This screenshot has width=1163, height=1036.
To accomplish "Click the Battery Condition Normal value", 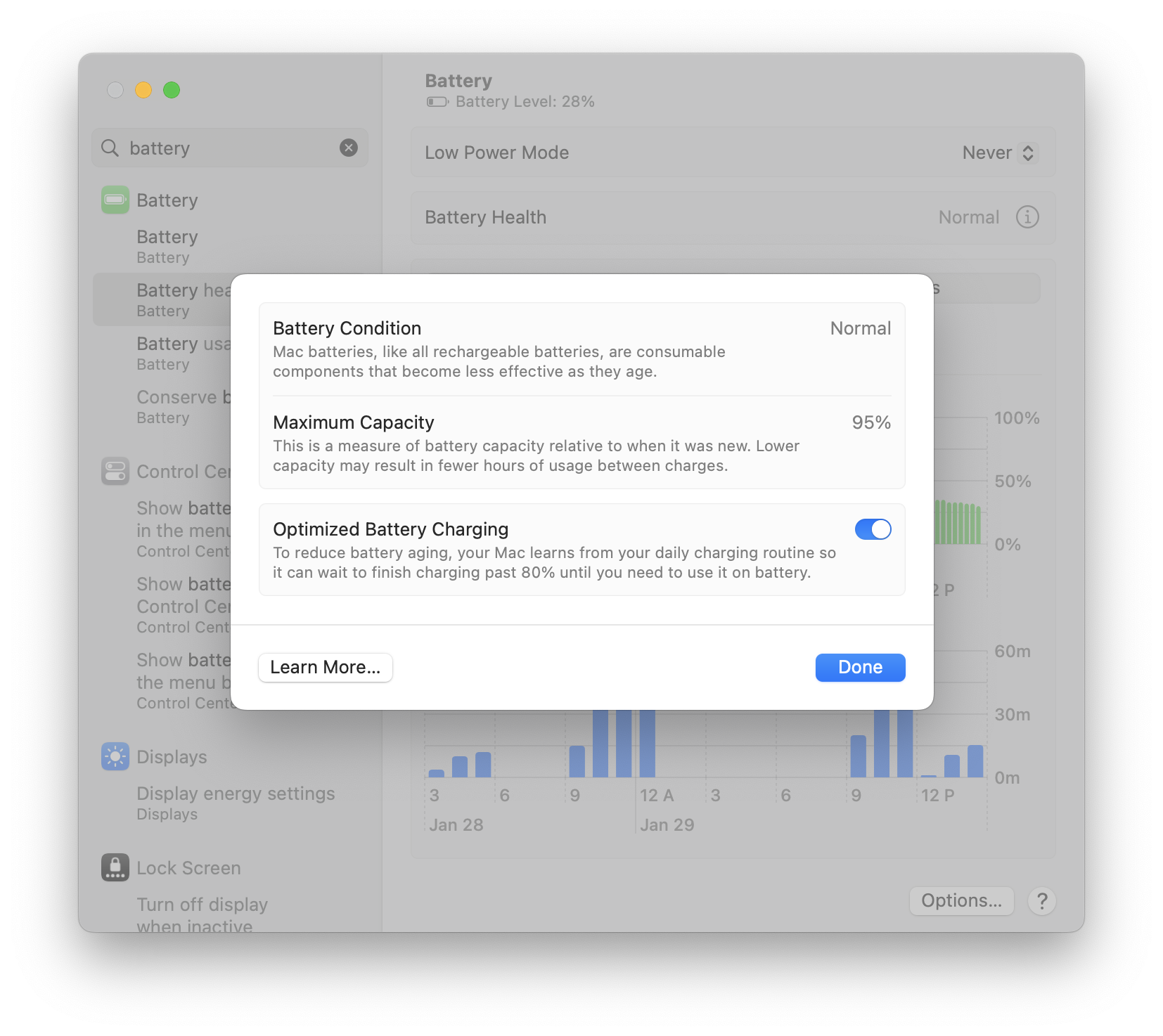I will (860, 328).
